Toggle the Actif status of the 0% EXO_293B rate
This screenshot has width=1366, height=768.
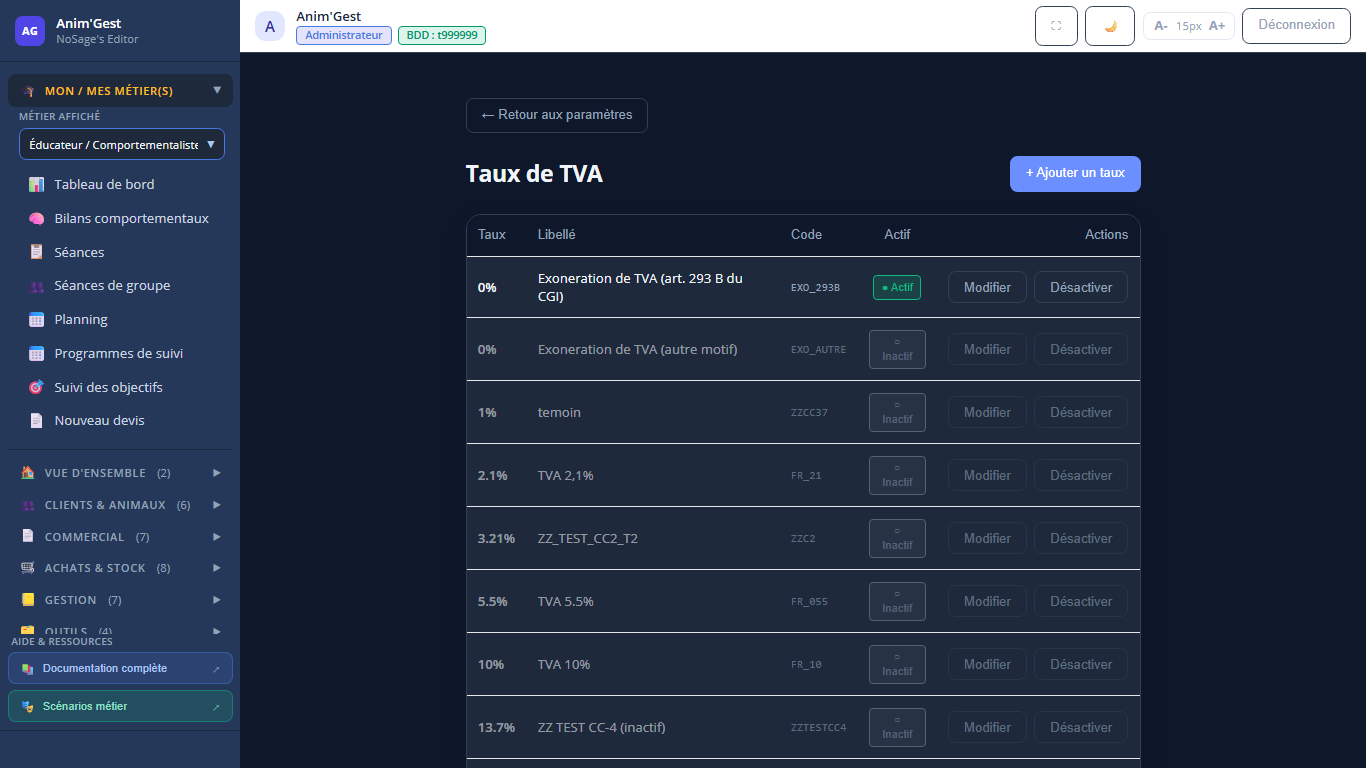click(897, 288)
